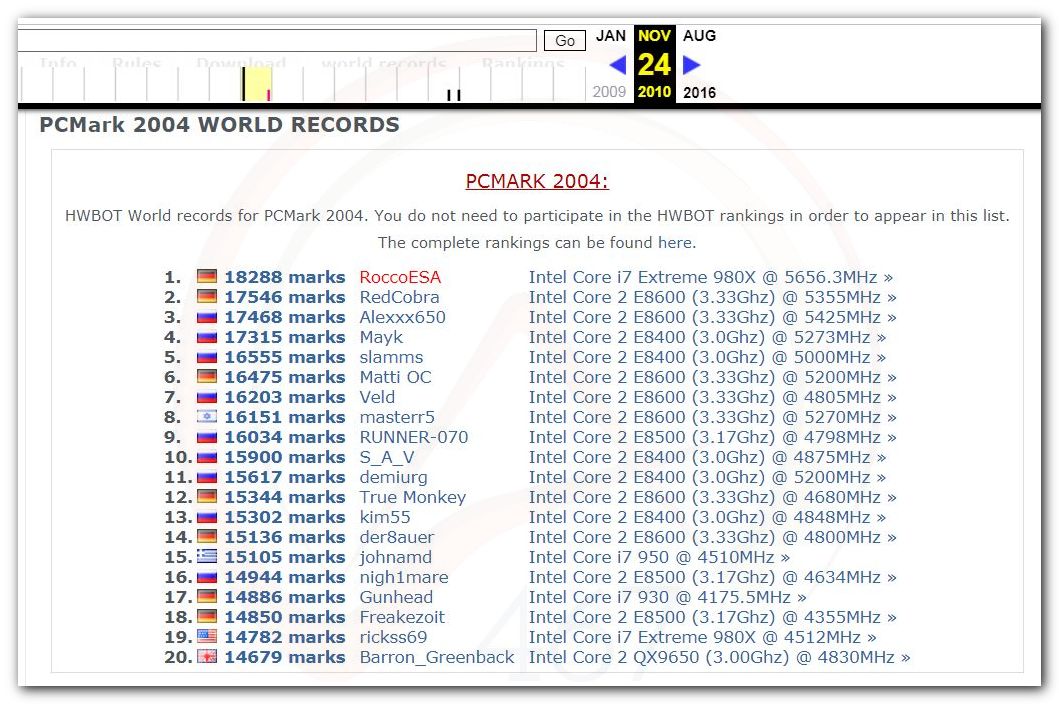This screenshot has height=704, width=1059.
Task: Click Russian flag beside Alexxx650
Action: [x=207, y=316]
